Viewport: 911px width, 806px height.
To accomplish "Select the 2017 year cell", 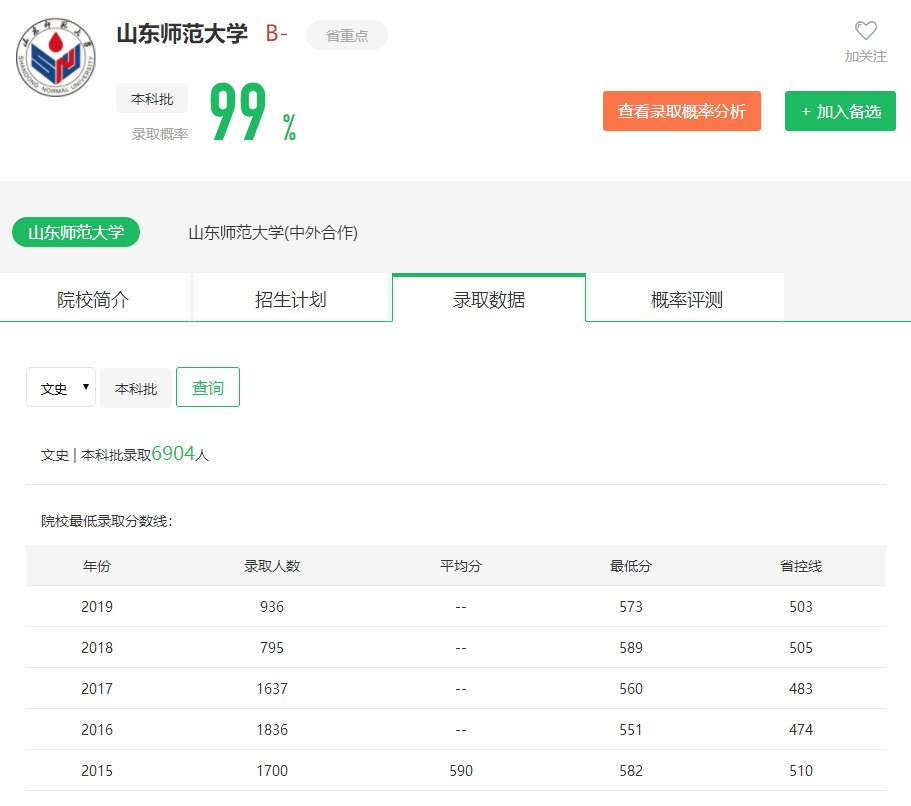I will pos(97,689).
